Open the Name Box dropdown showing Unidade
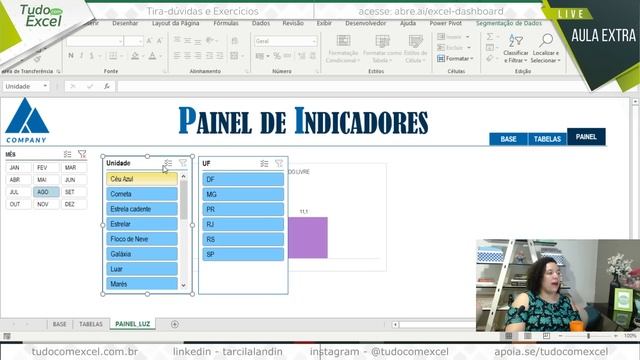Screen dimensions: 640x360 click(45, 86)
